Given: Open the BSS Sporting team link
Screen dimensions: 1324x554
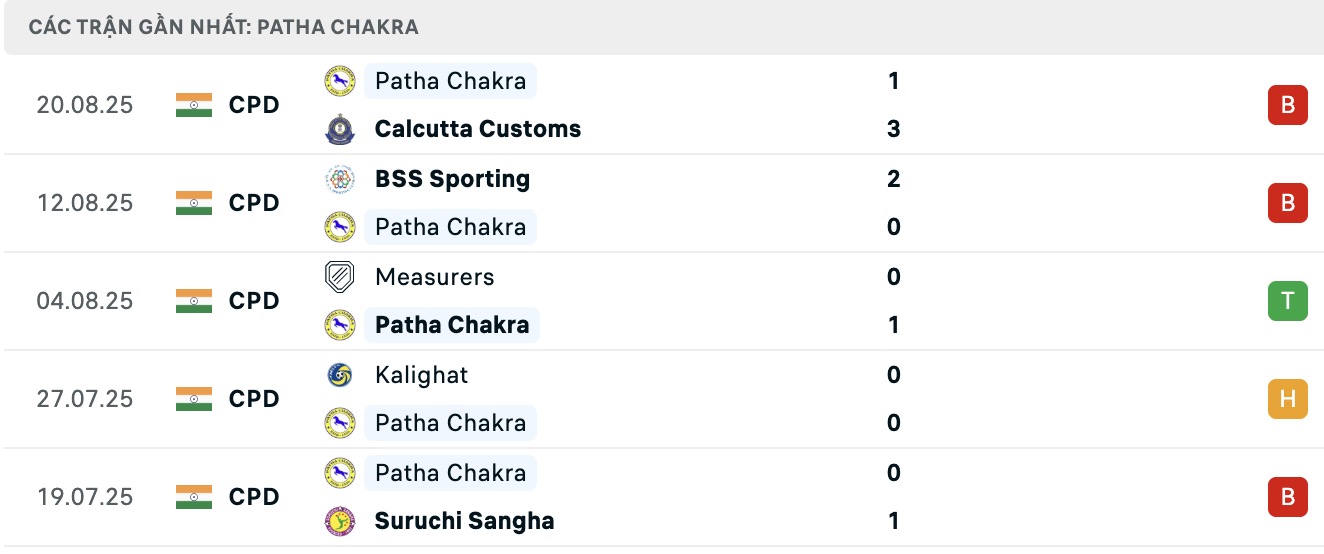Looking at the screenshot, I should click(452, 179).
